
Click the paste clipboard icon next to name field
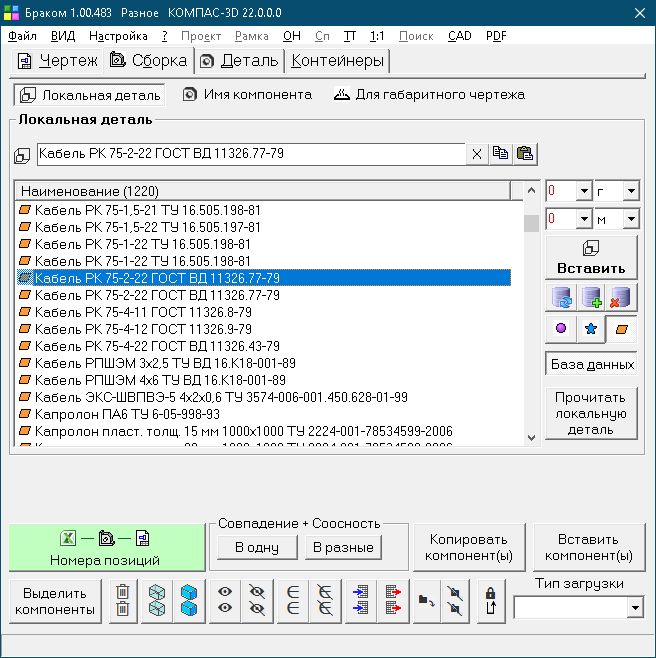pyautogui.click(x=525, y=154)
